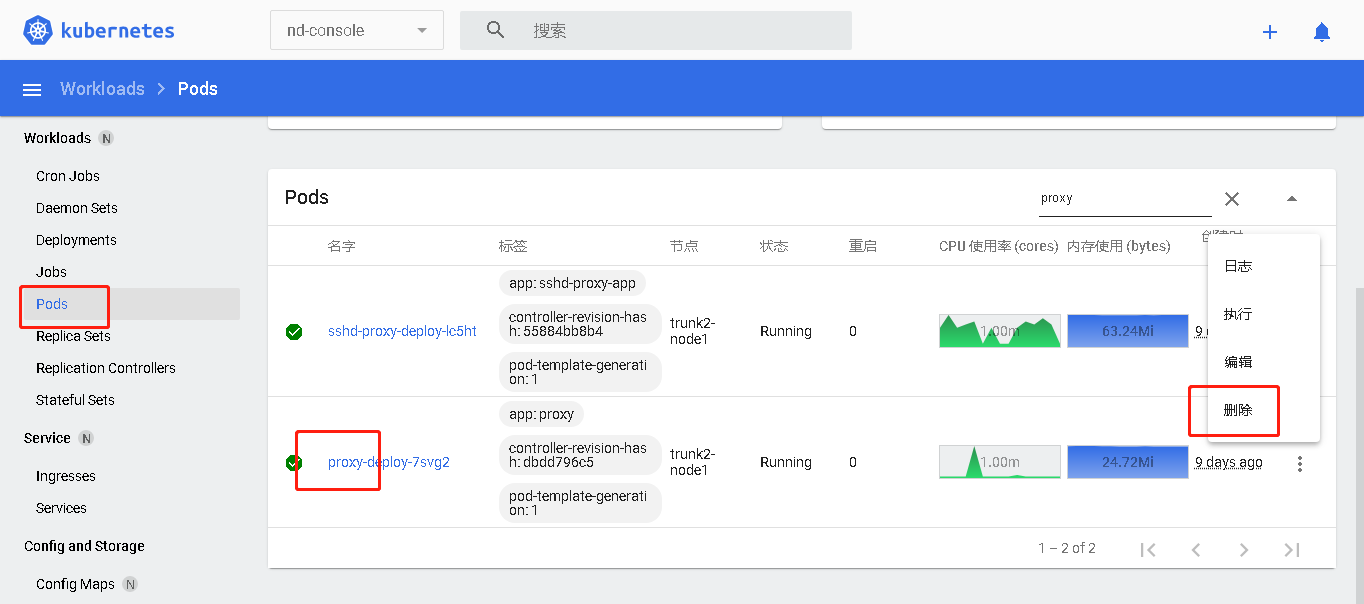Go to next page of pods
The image size is (1364, 604).
point(1244,549)
